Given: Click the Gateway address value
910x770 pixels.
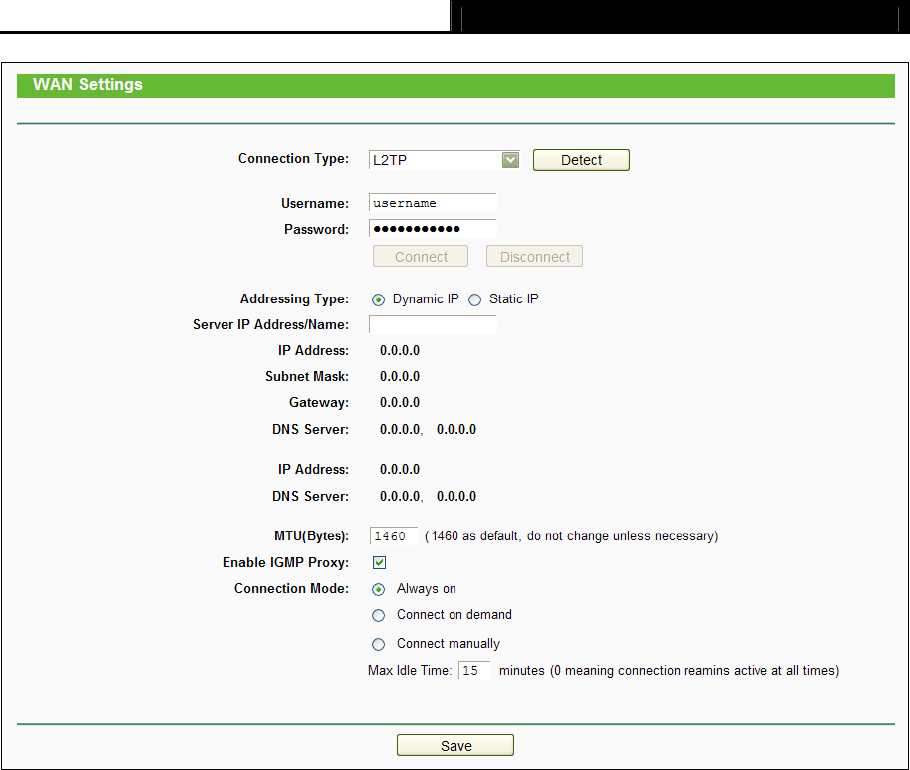Looking at the screenshot, I should [400, 403].
